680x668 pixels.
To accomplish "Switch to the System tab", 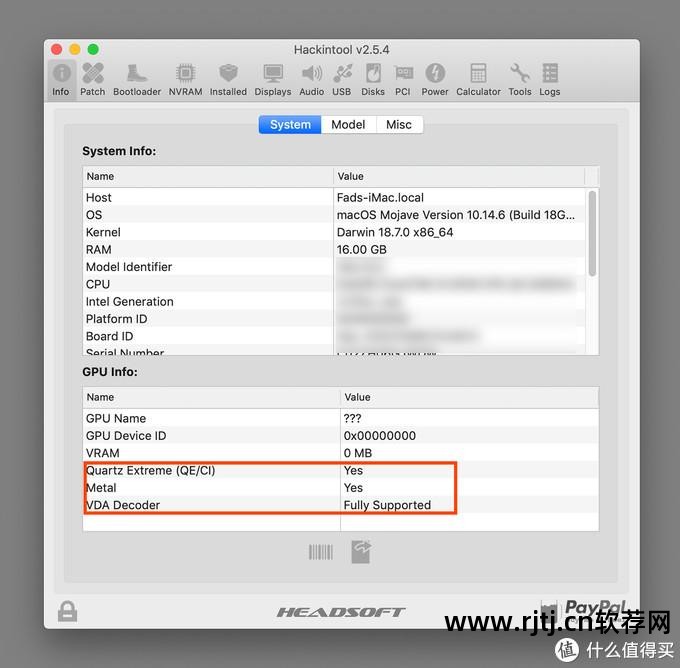I will [x=290, y=125].
